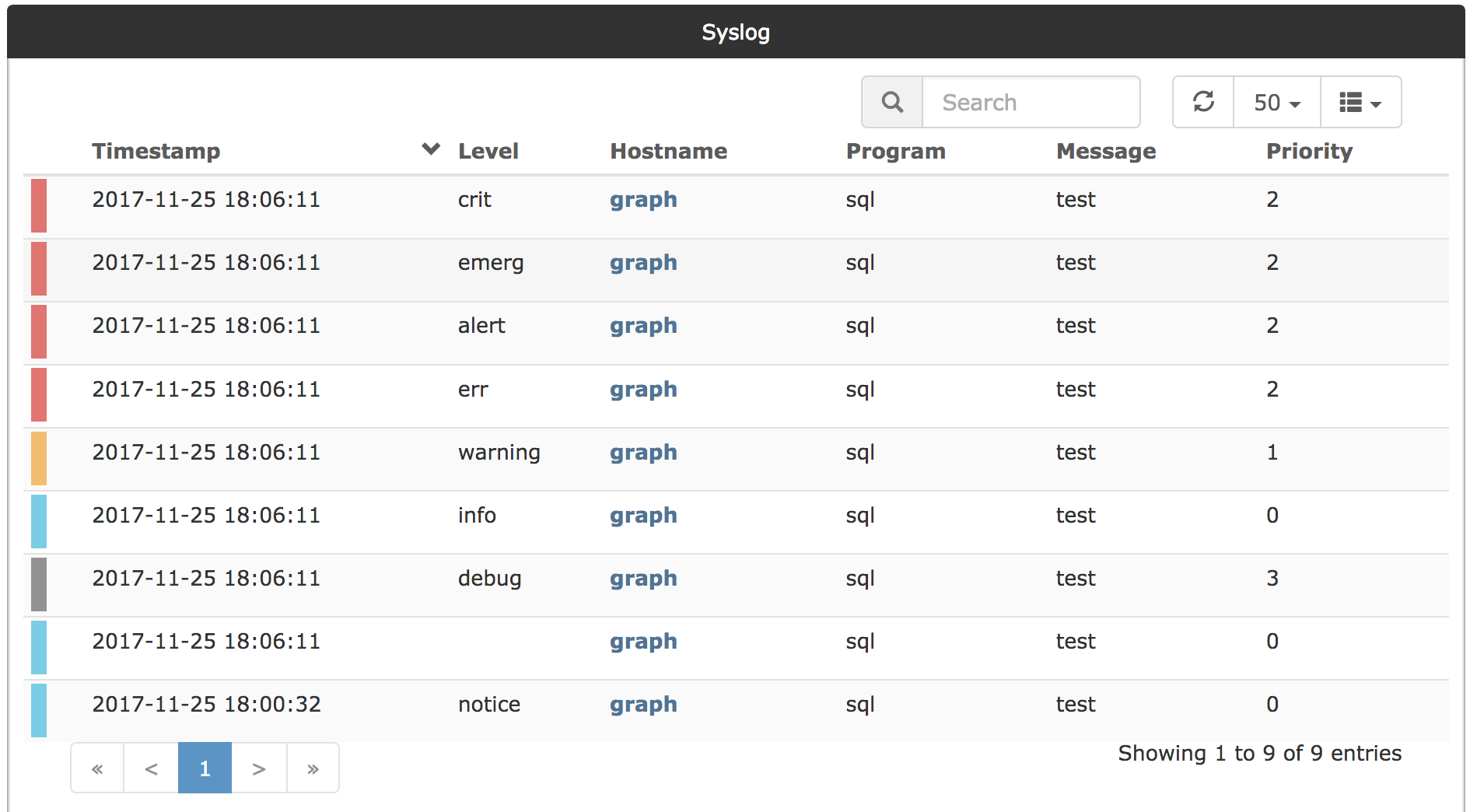Sort by Timestamp column header
The image size is (1484, 812).
156,151
